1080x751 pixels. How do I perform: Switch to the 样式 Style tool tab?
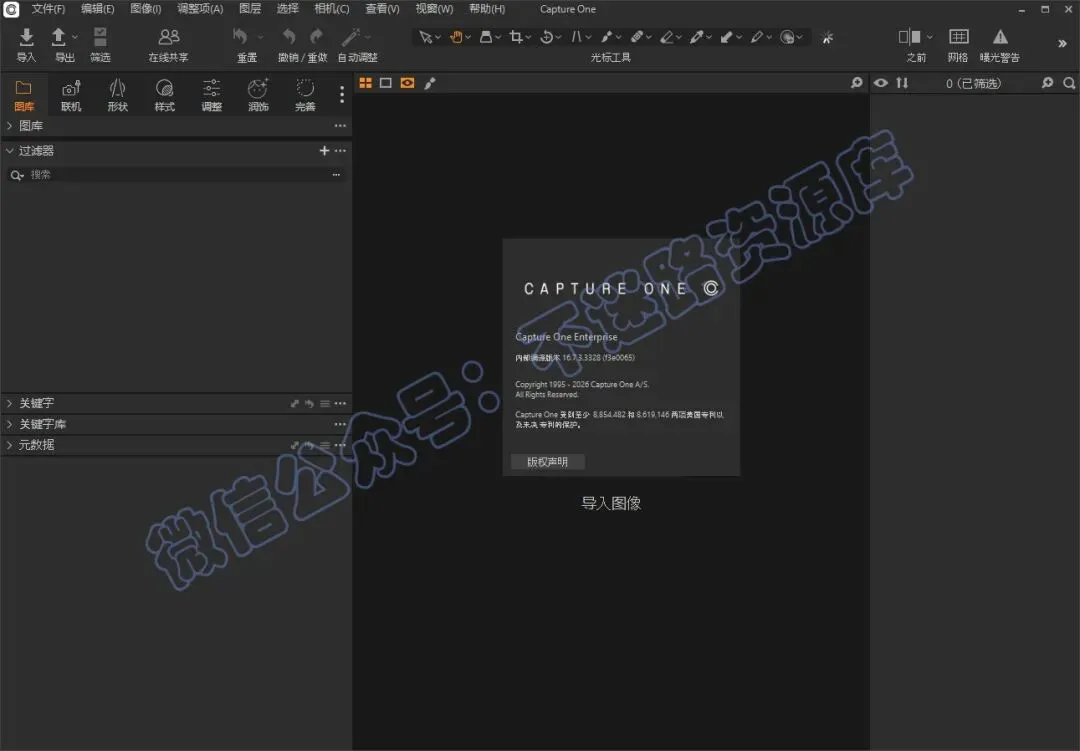165,95
